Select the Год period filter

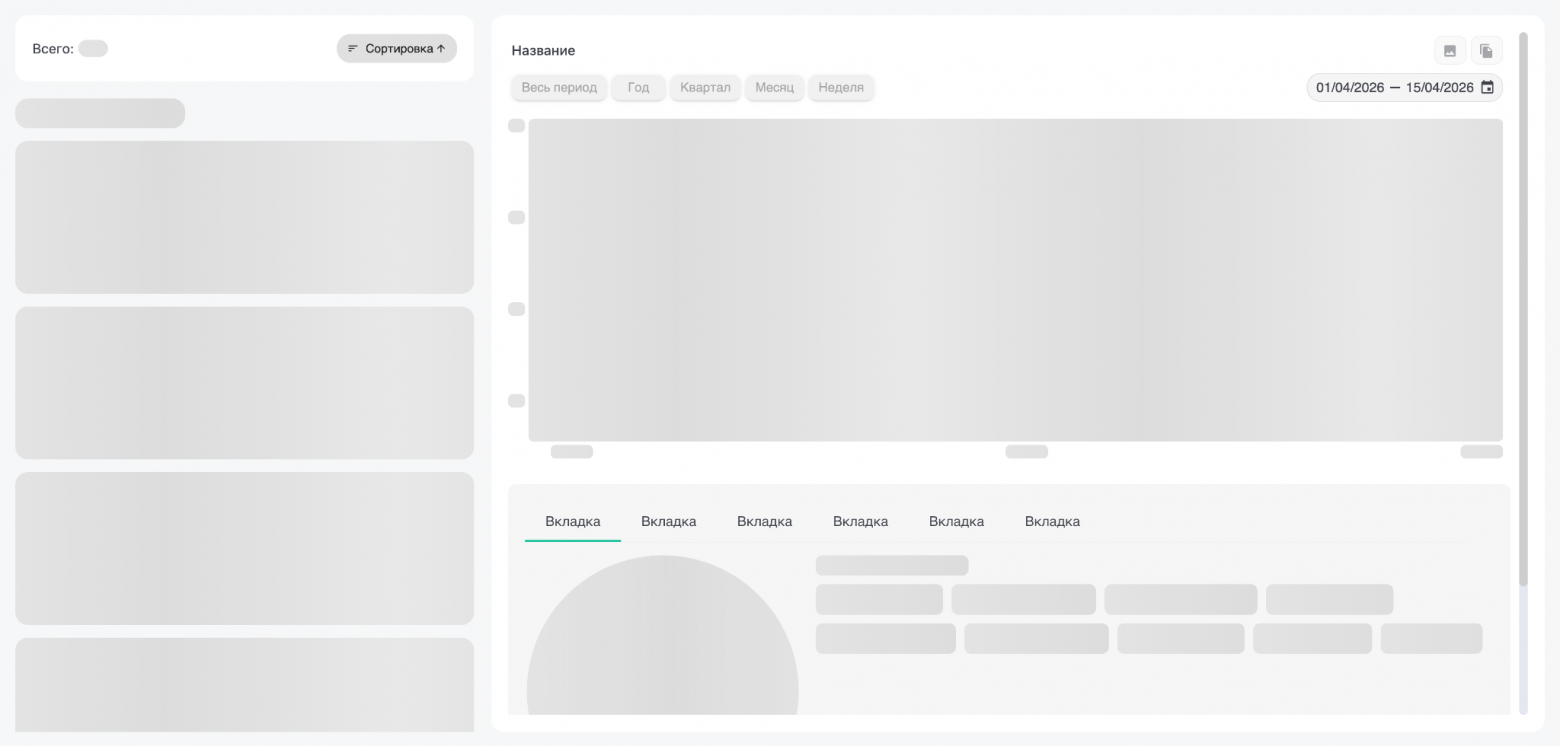pyautogui.click(x=639, y=88)
